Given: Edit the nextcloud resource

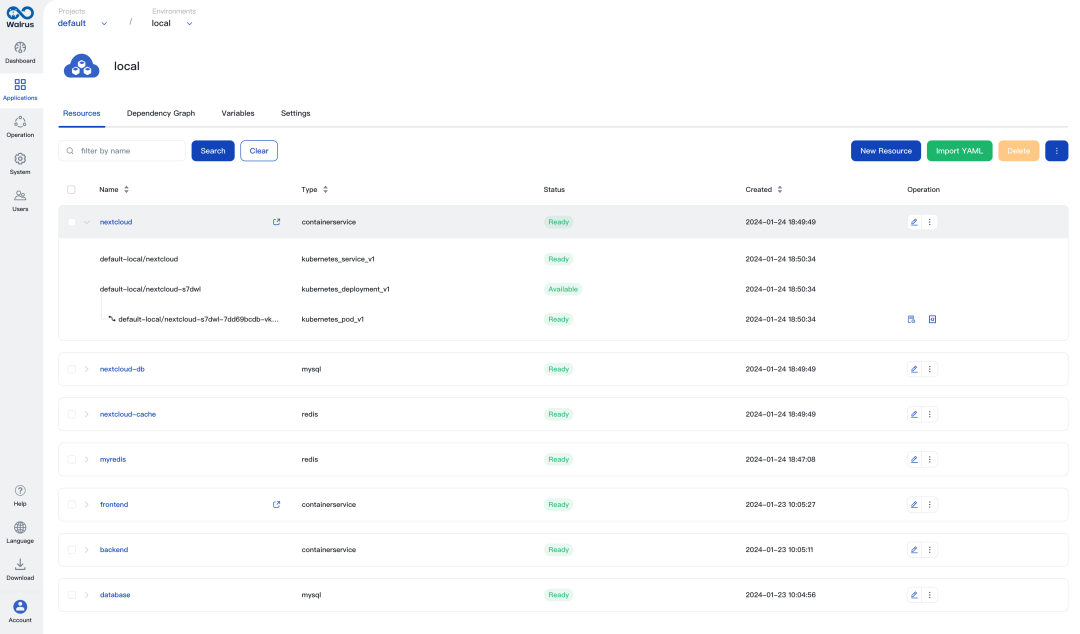Looking at the screenshot, I should coord(914,222).
